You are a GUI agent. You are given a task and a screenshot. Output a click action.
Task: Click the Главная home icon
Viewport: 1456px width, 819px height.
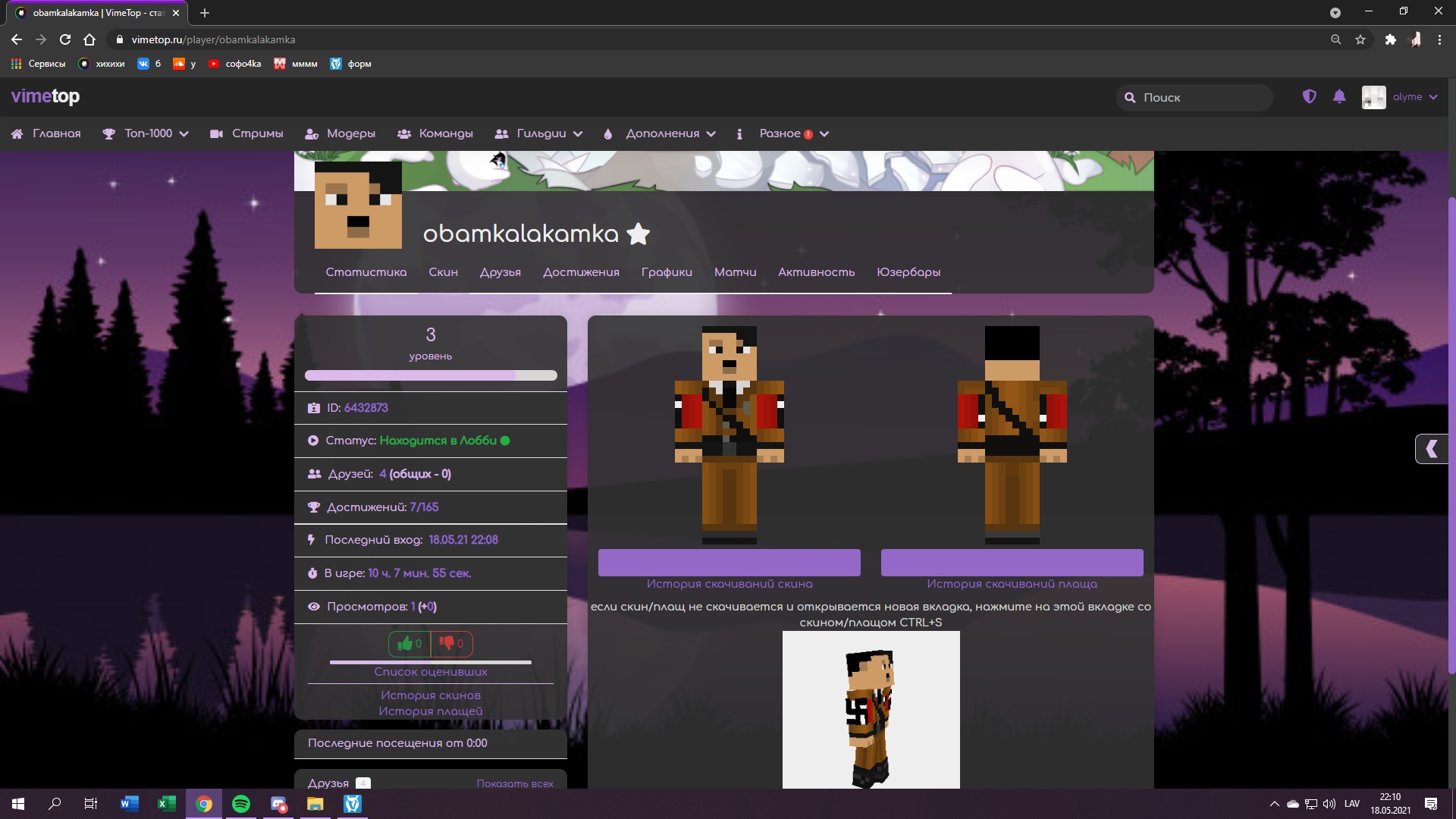[17, 133]
